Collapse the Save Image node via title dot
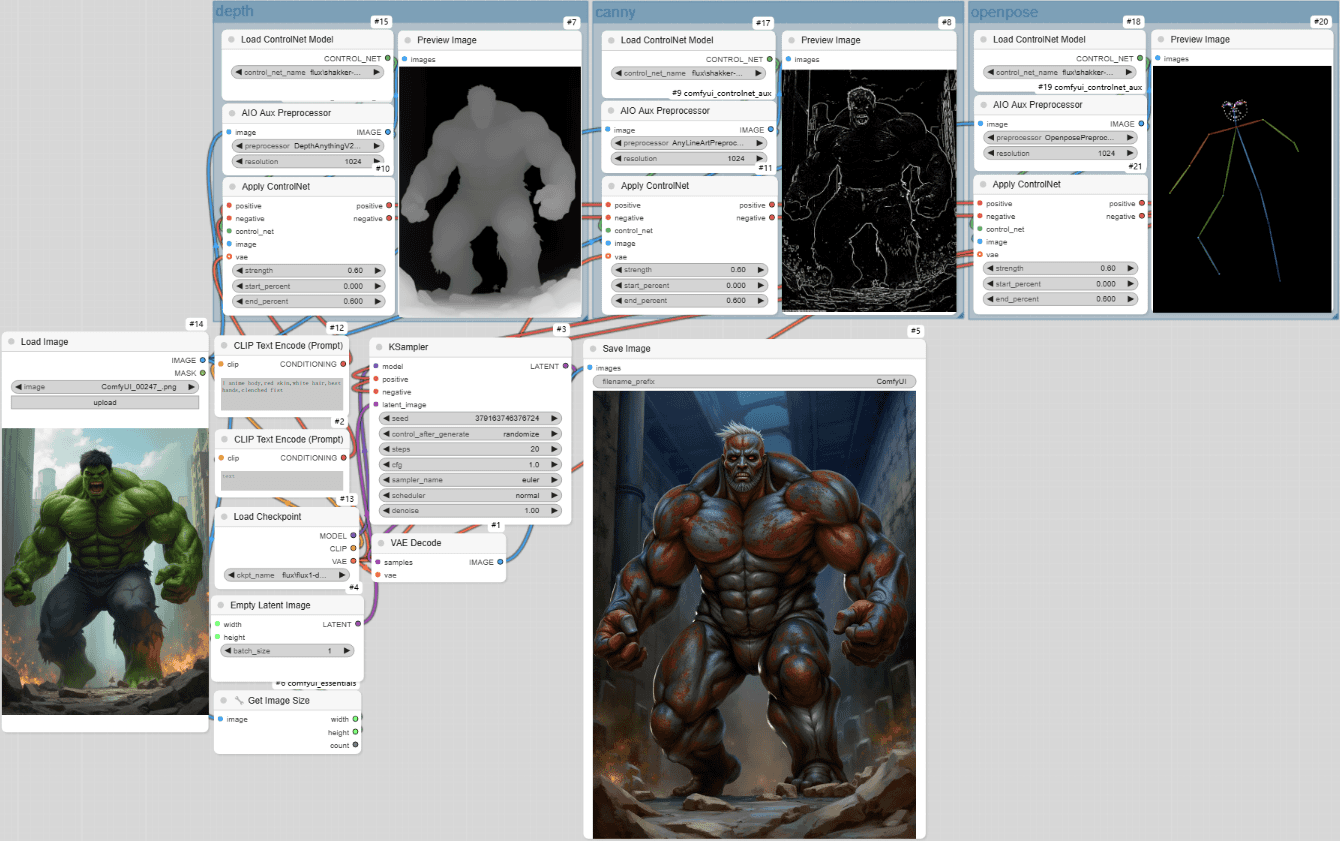 (593, 349)
